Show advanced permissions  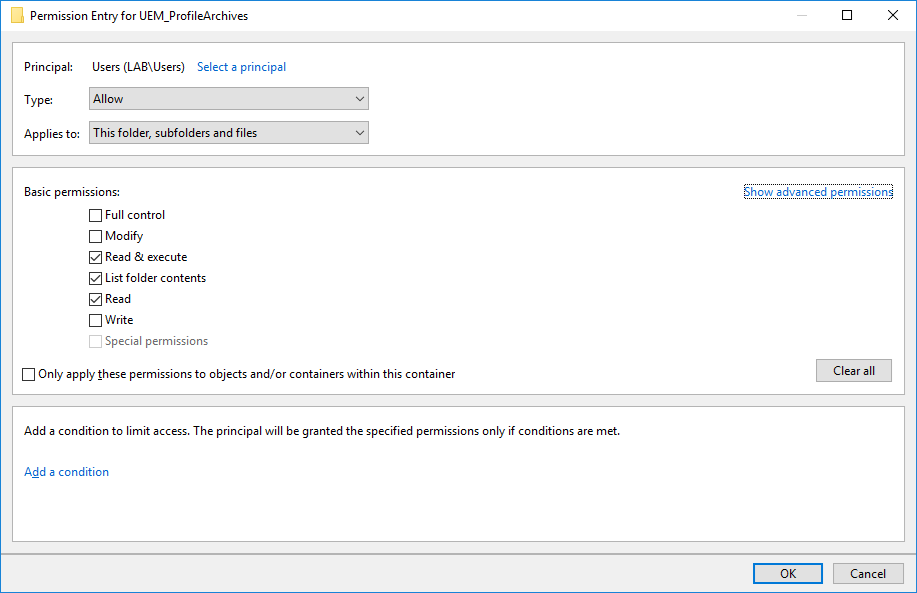[x=817, y=192]
